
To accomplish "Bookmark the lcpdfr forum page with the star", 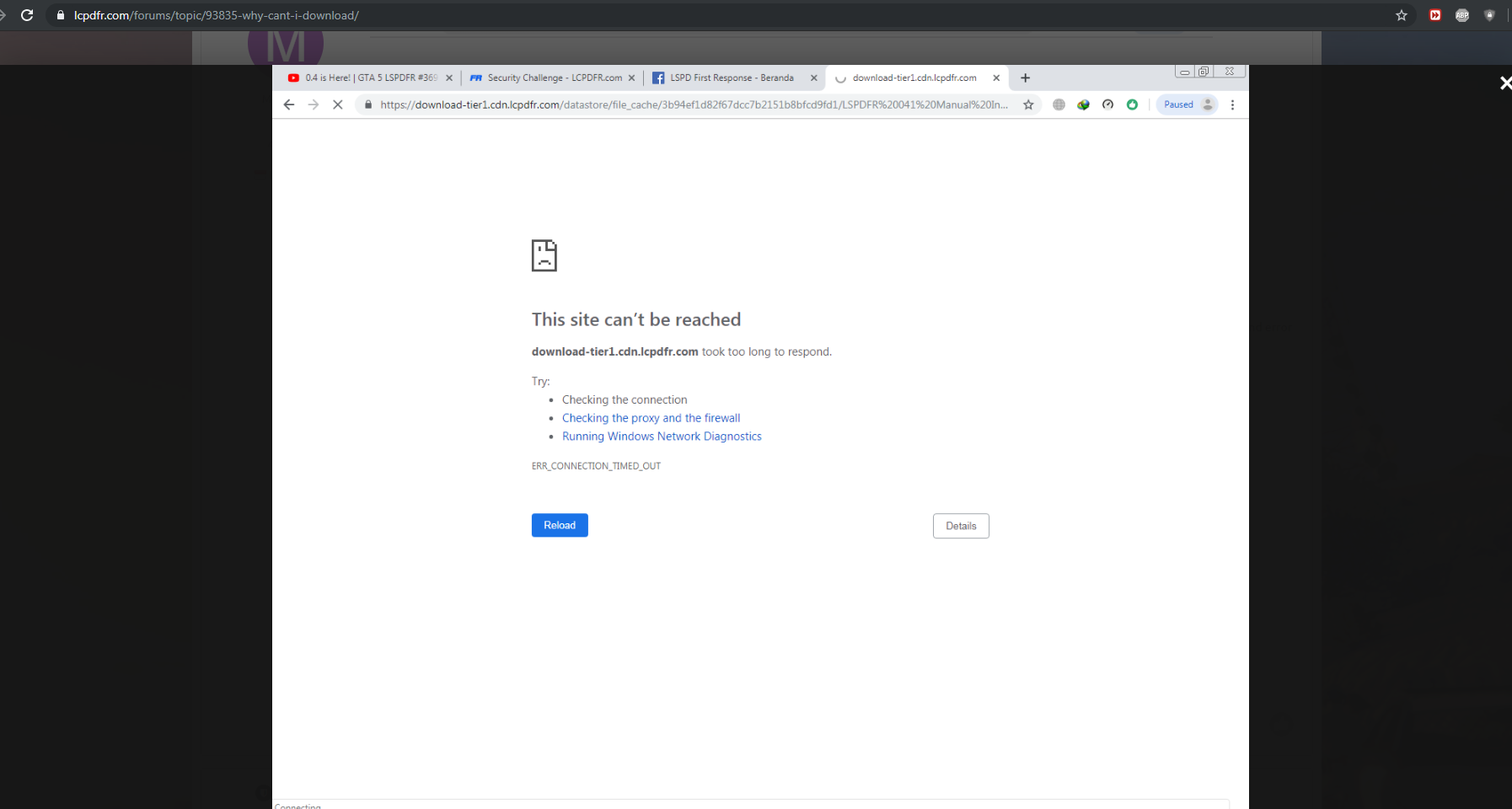I will coord(1402,15).
